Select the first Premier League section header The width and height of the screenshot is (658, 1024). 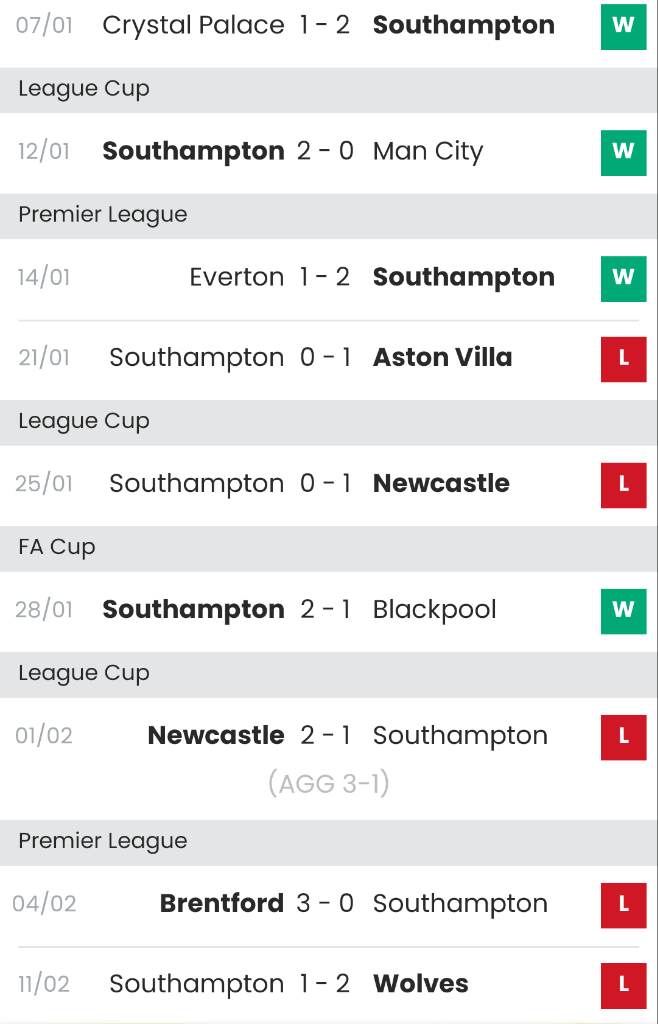pos(103,215)
